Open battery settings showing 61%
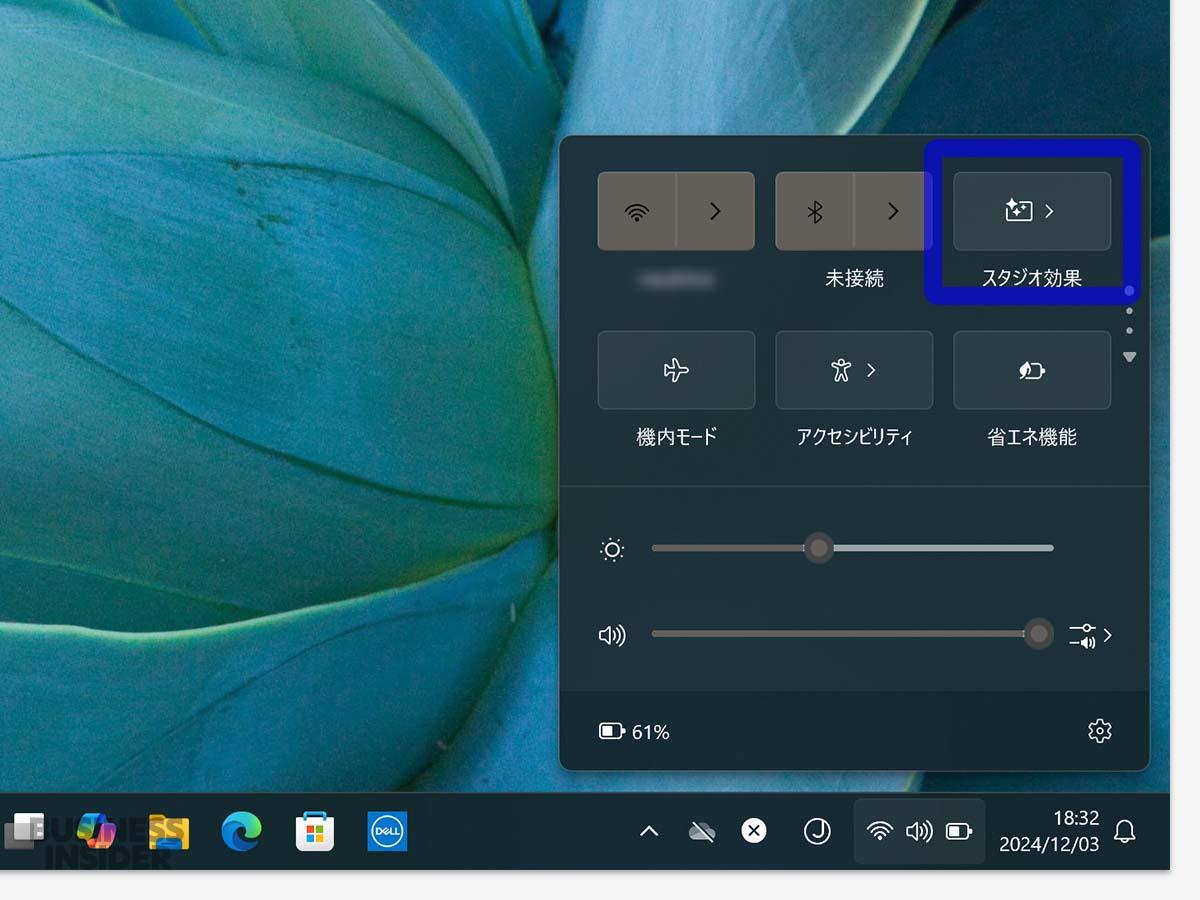This screenshot has width=1200, height=900. 635,732
